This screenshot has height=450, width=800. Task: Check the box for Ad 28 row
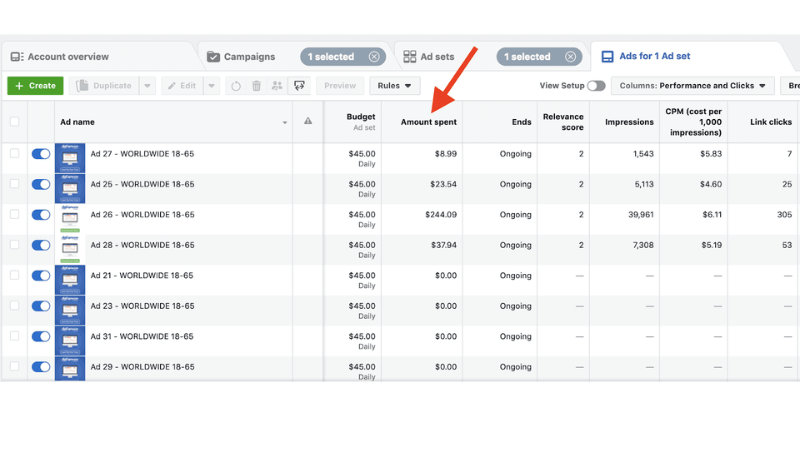(14, 244)
